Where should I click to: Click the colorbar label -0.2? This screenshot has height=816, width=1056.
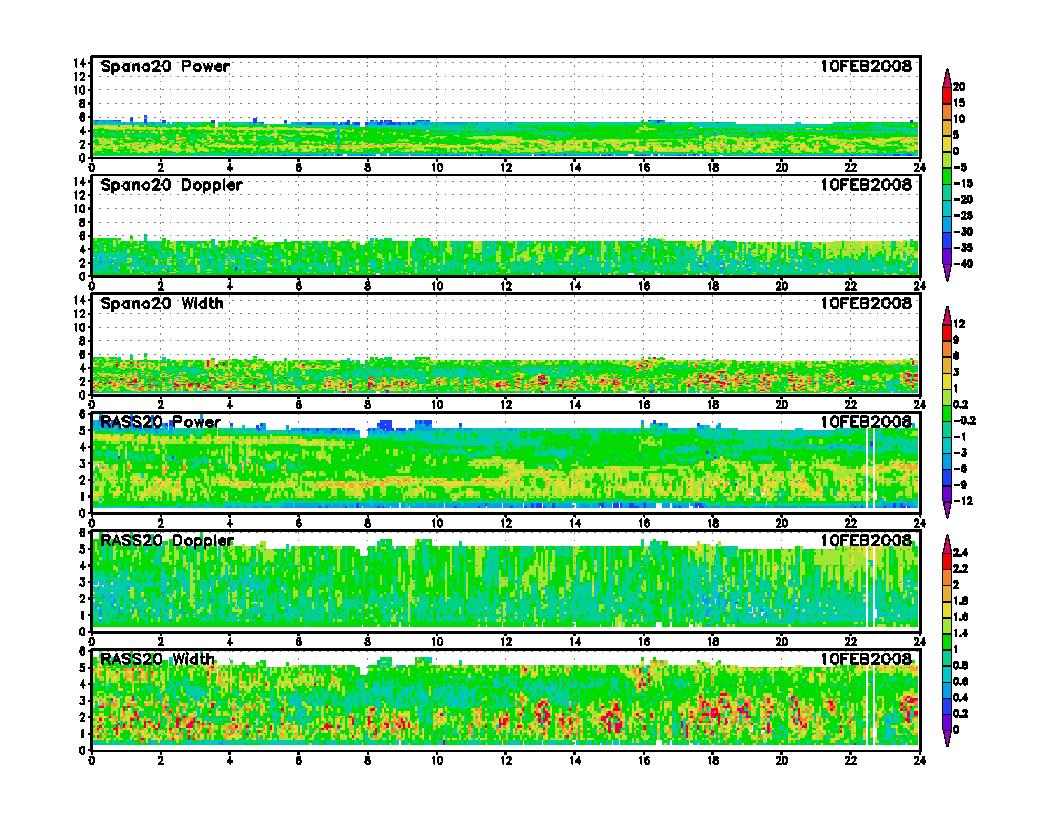point(964,421)
